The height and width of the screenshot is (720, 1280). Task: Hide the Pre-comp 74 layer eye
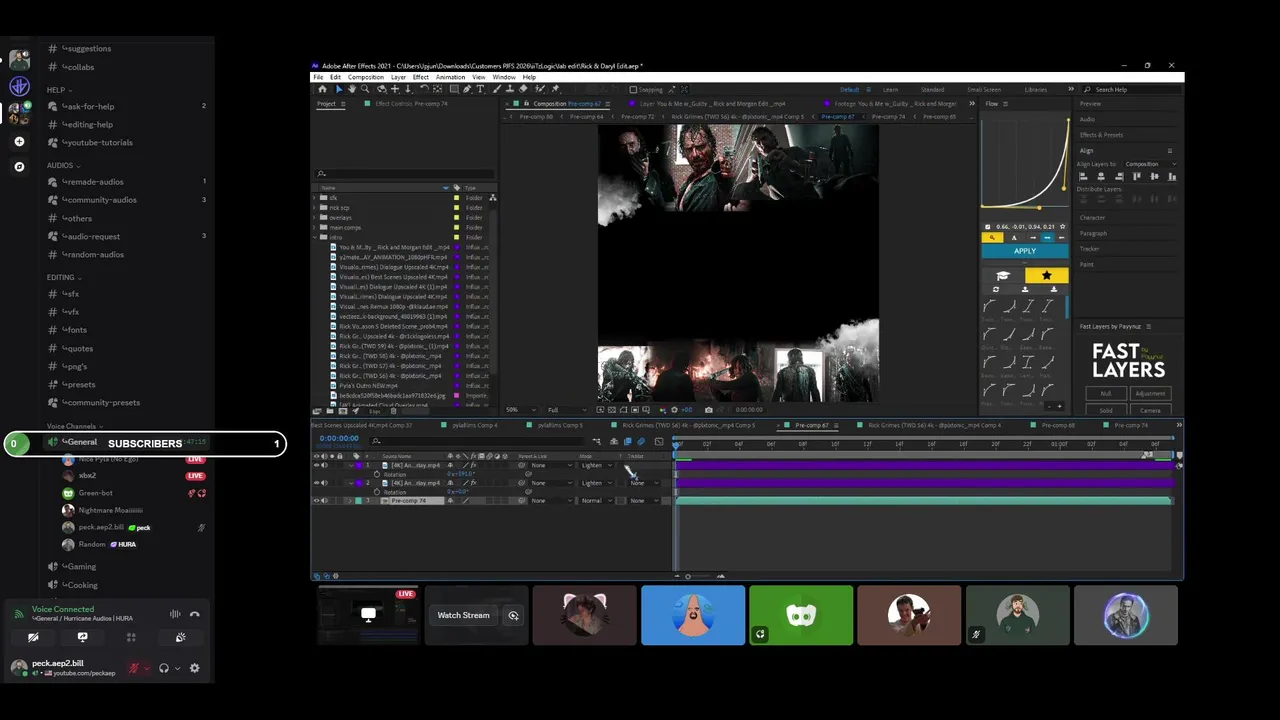[317, 500]
